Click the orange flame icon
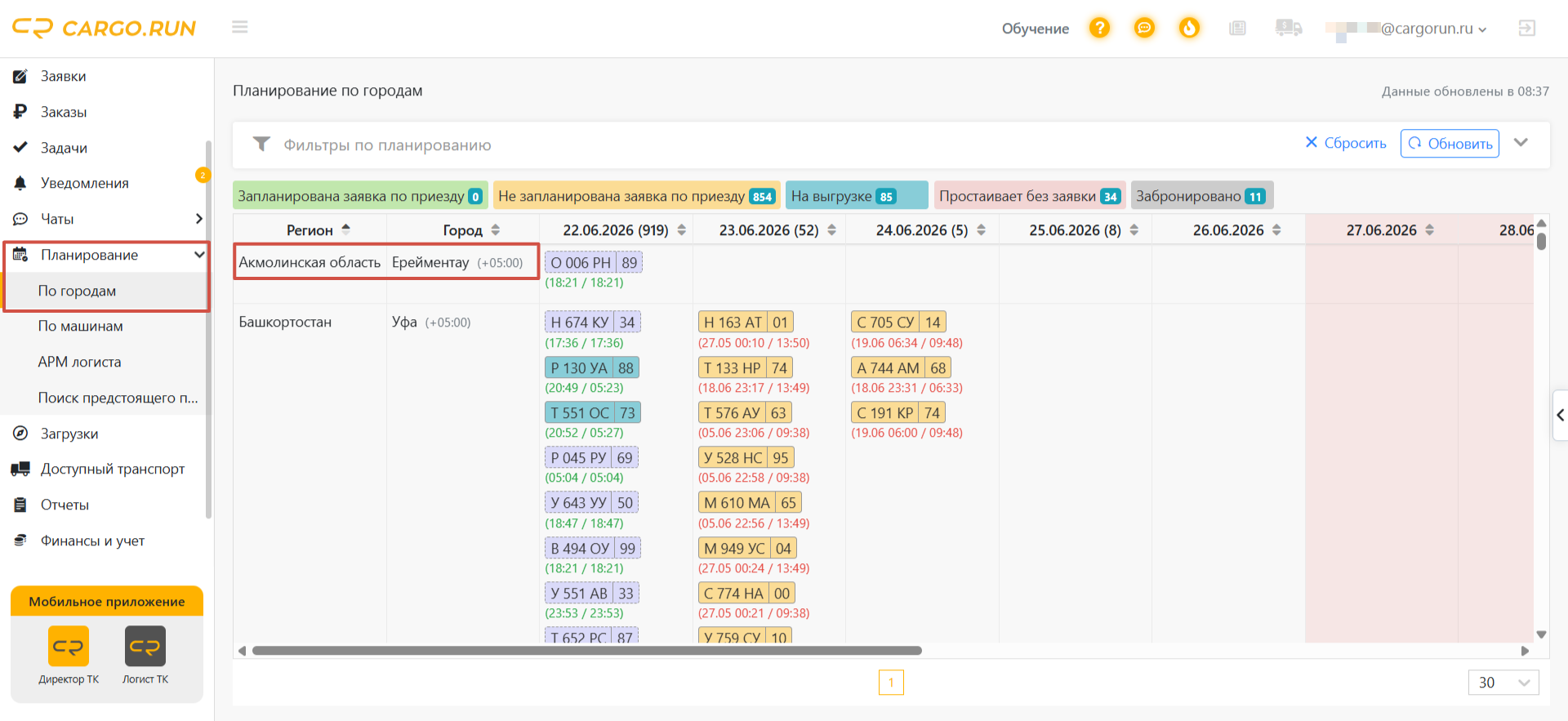Viewport: 1568px width, 721px height. point(1189,28)
